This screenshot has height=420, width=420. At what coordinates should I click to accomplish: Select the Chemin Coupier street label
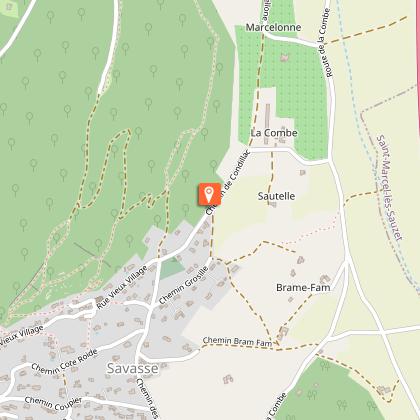point(53,403)
